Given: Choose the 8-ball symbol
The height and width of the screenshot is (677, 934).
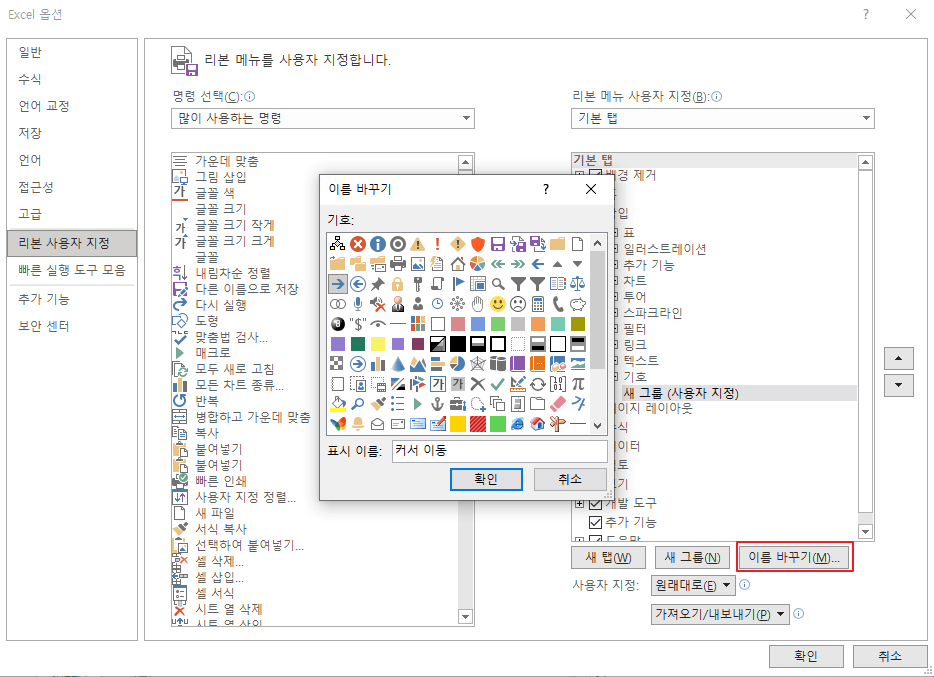Looking at the screenshot, I should click(x=338, y=324).
